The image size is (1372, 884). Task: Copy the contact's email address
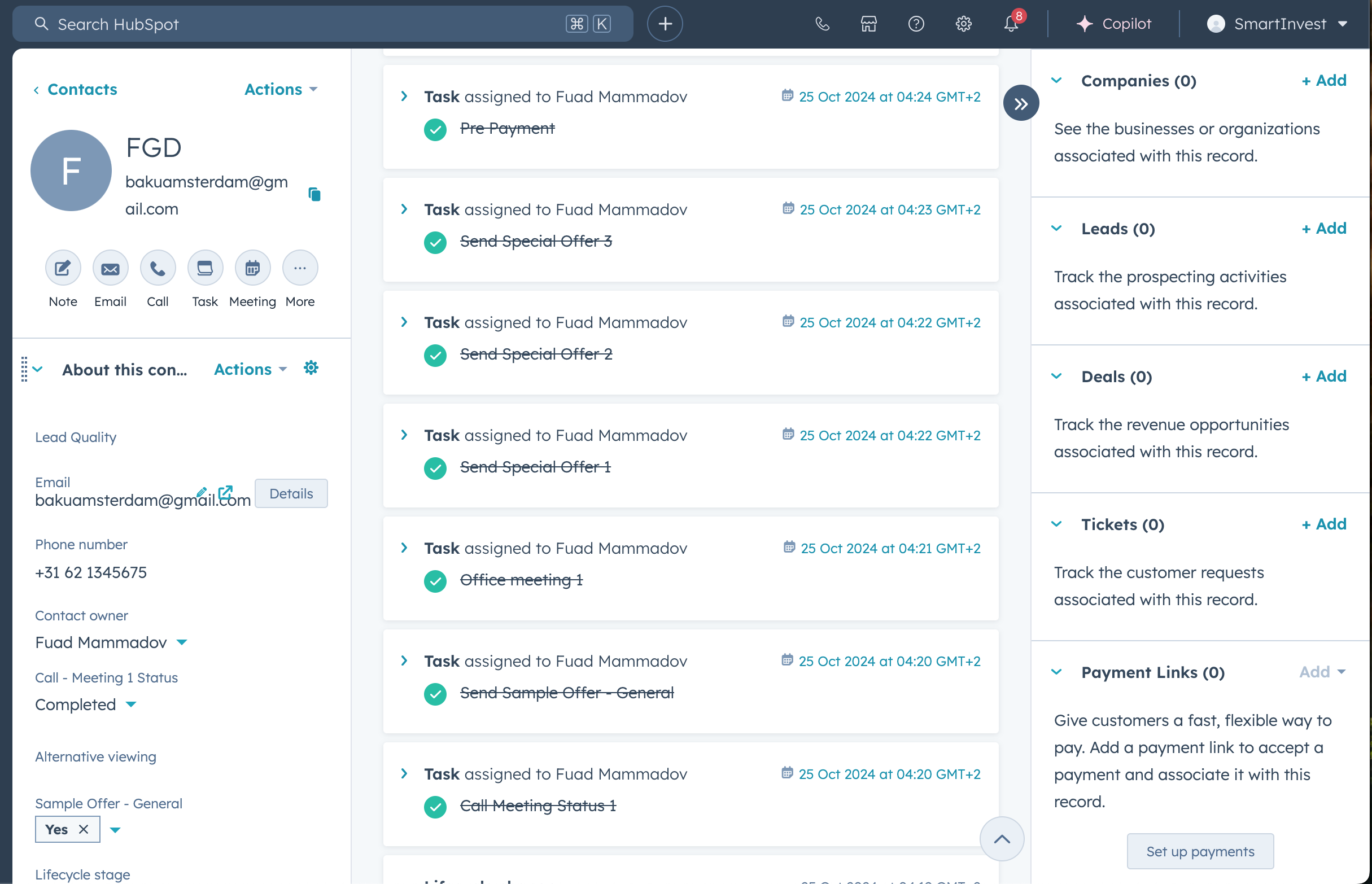[314, 194]
